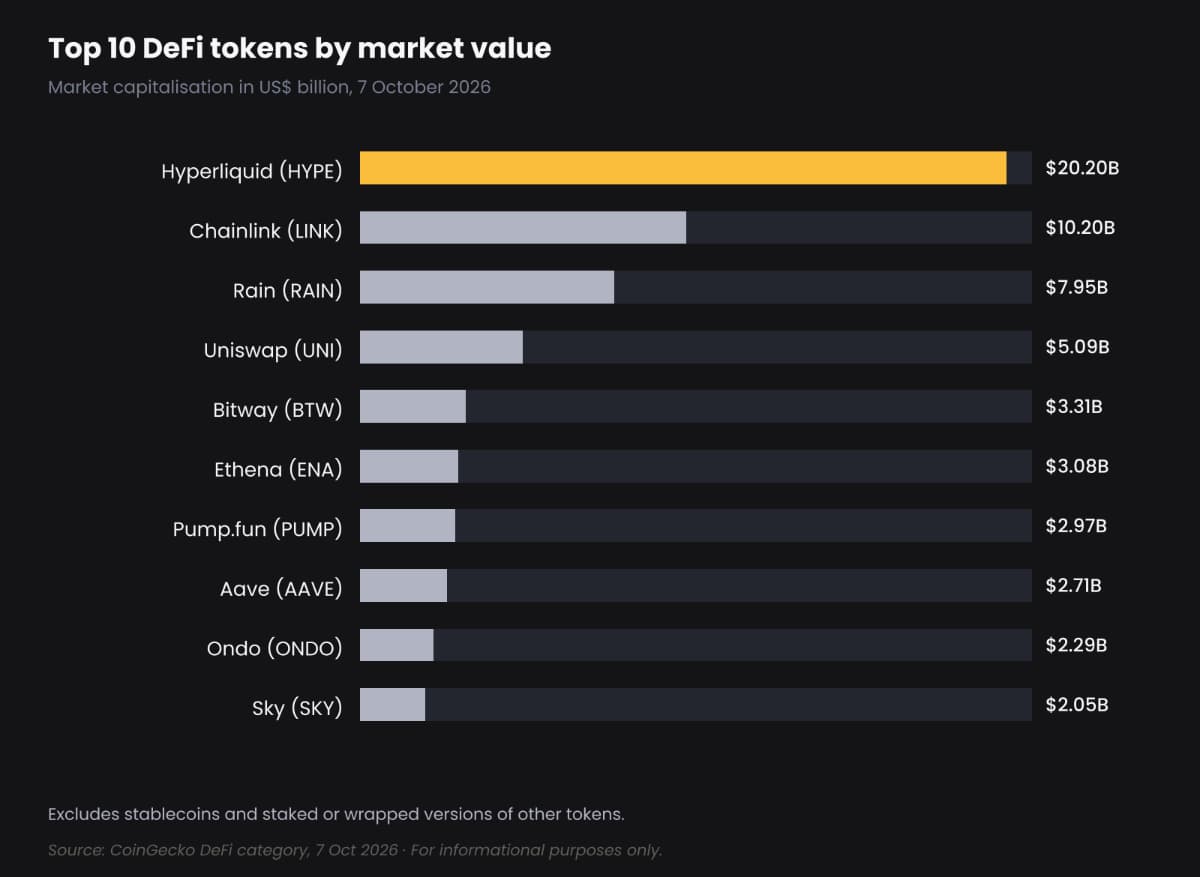Click the Rain (RAIN) bar
This screenshot has height=877, width=1200.
487,287
